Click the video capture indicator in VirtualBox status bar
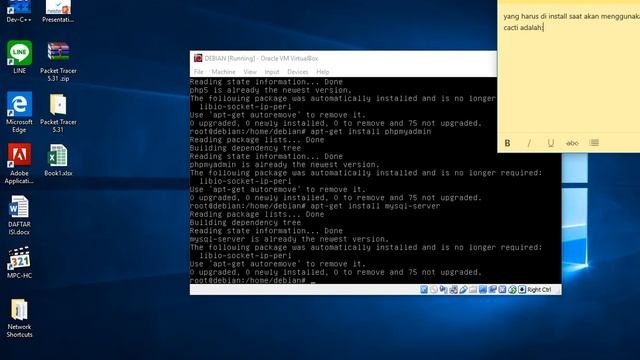The width and height of the screenshot is (640, 360). (493, 289)
